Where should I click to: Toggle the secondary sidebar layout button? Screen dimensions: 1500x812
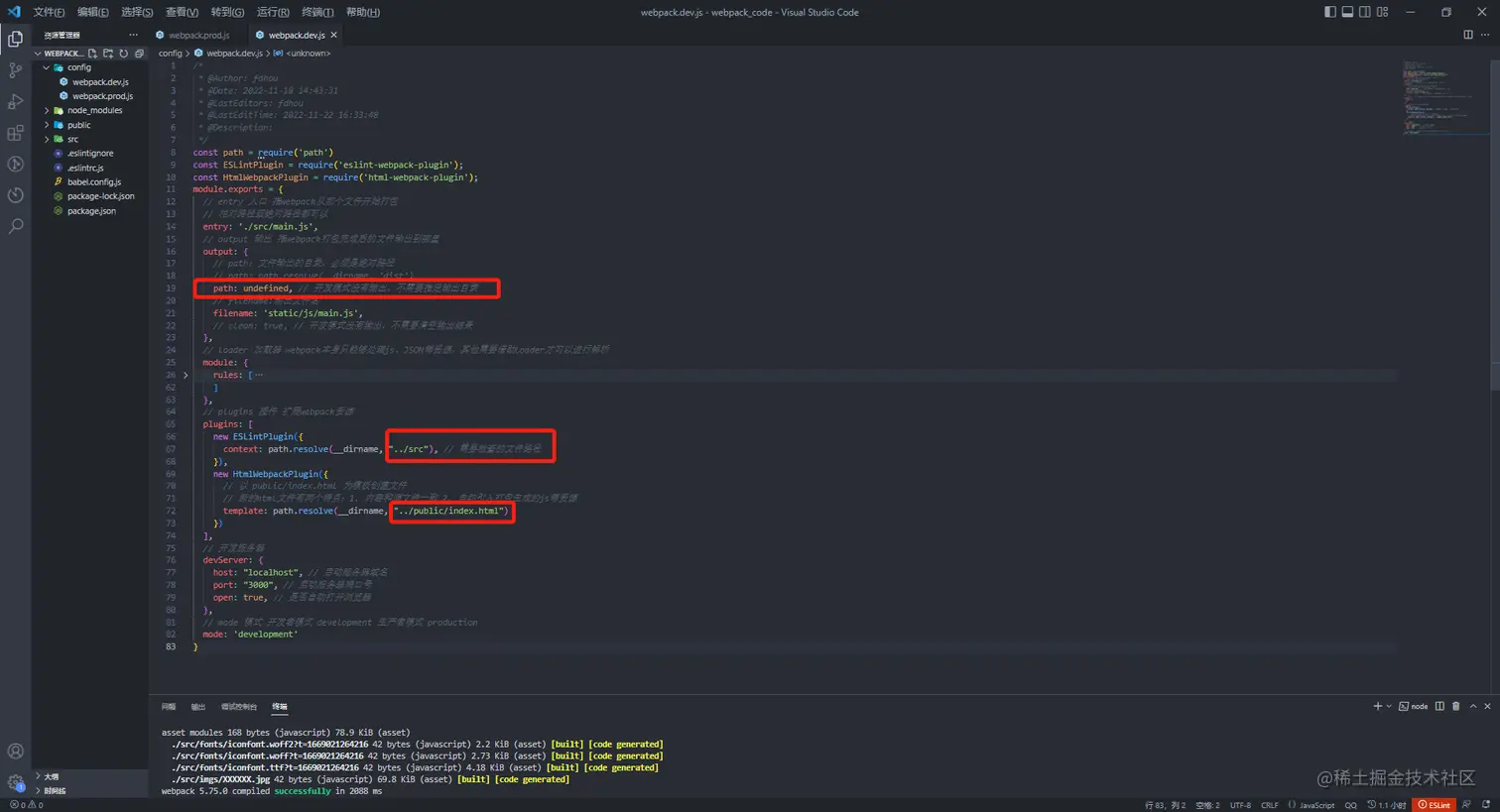1365,12
